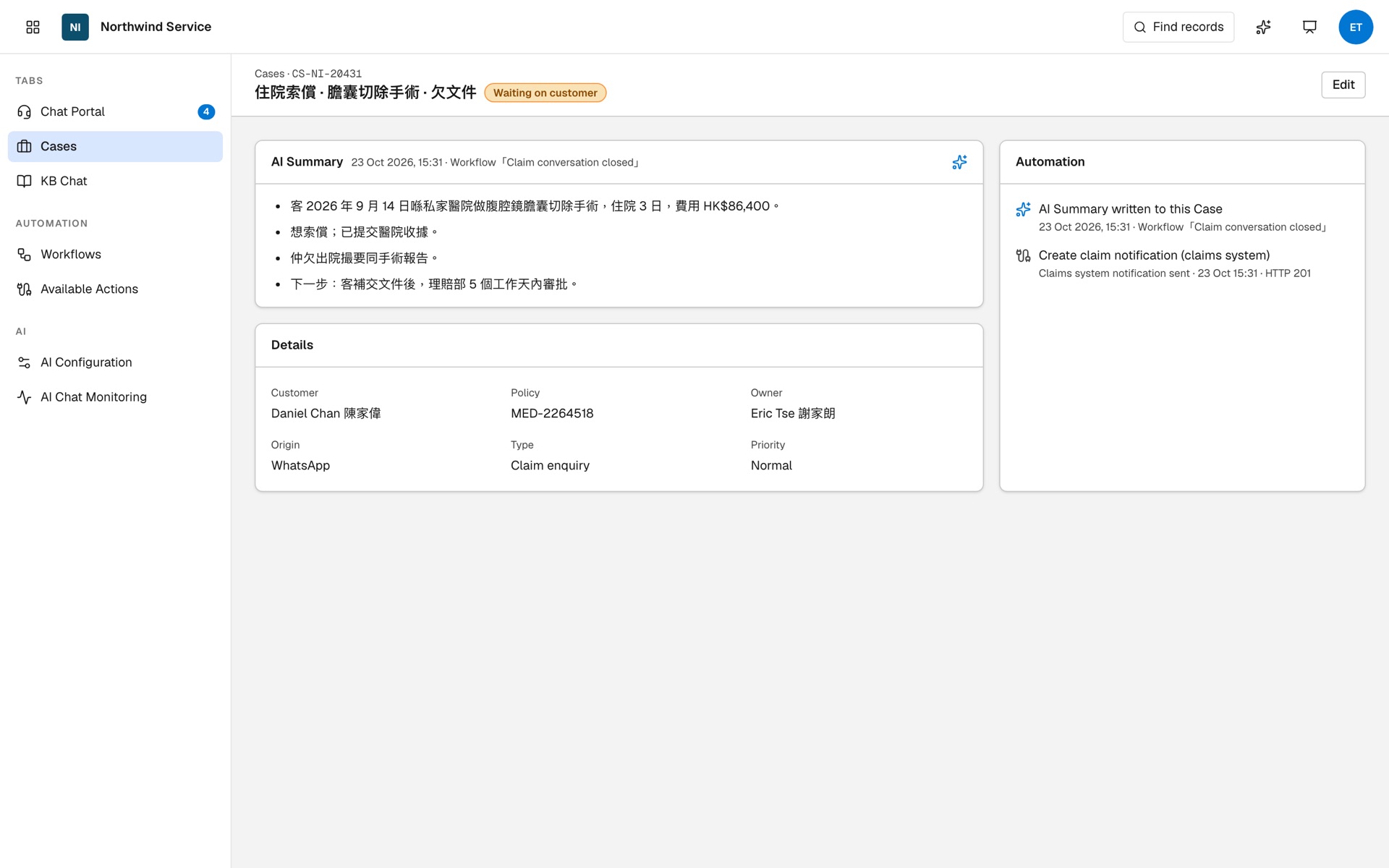The width and height of the screenshot is (1389, 868).
Task: Open AI Configuration
Action: tap(115, 362)
